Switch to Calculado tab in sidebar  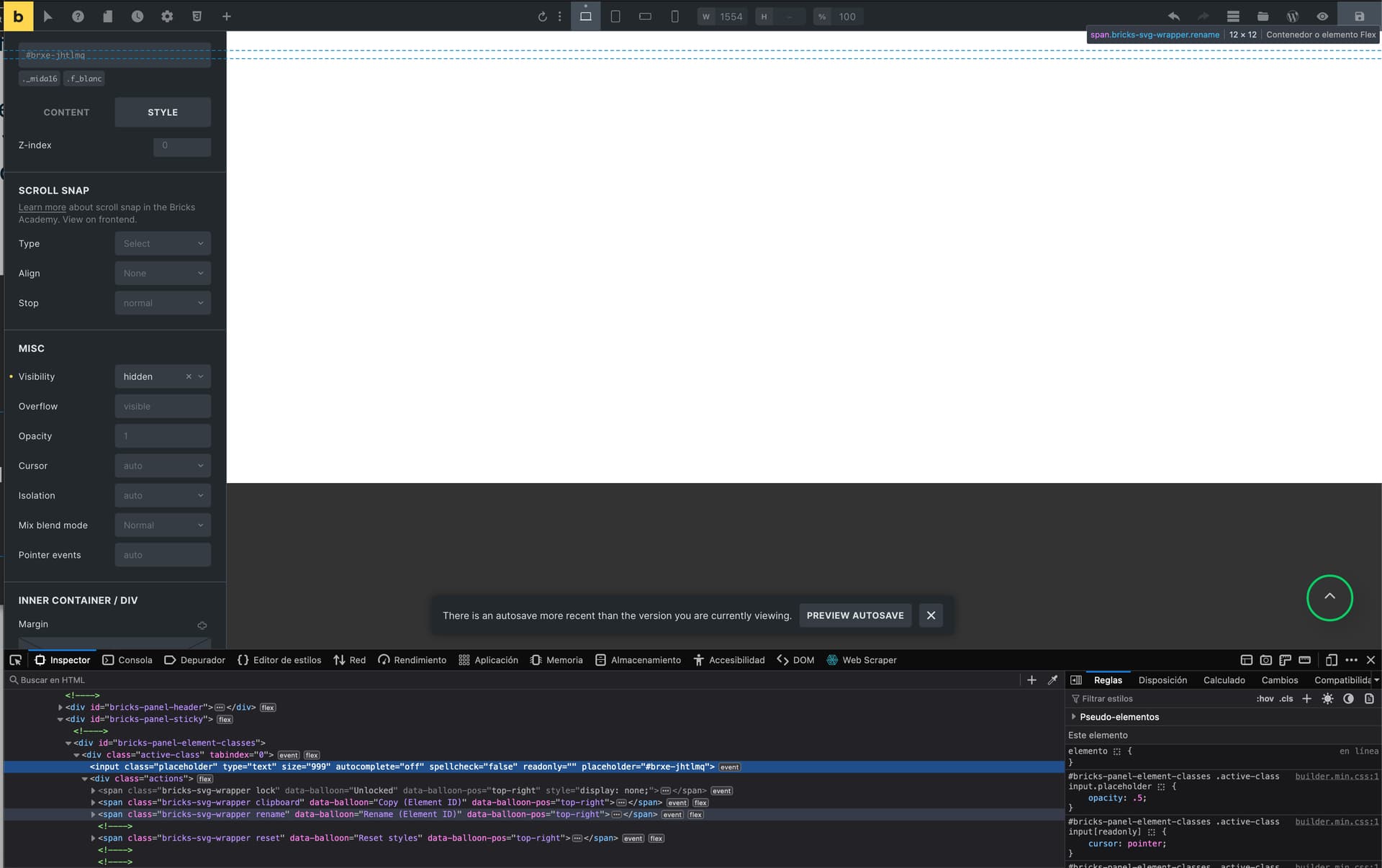tap(1224, 680)
